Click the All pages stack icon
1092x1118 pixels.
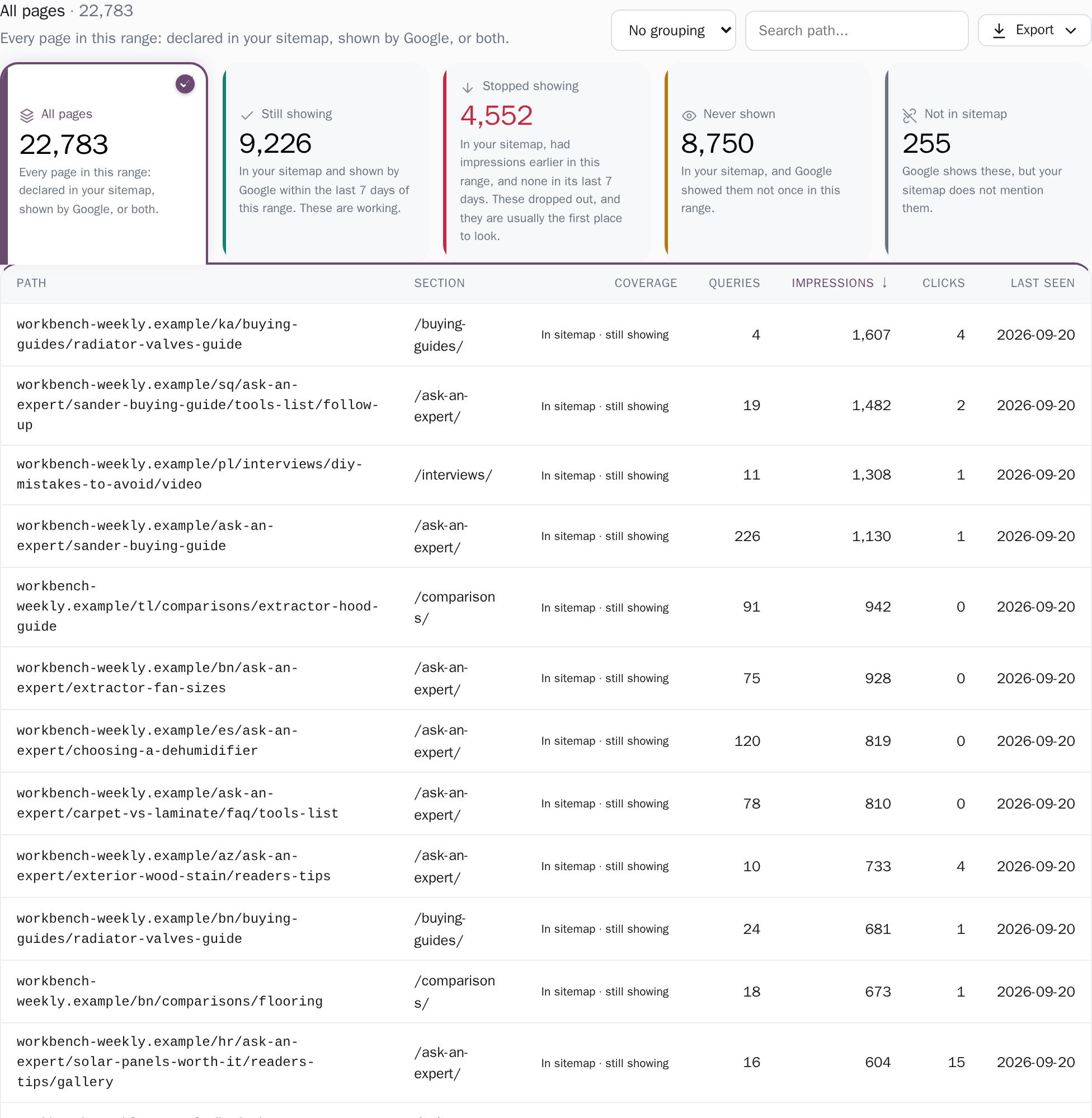(x=27, y=115)
